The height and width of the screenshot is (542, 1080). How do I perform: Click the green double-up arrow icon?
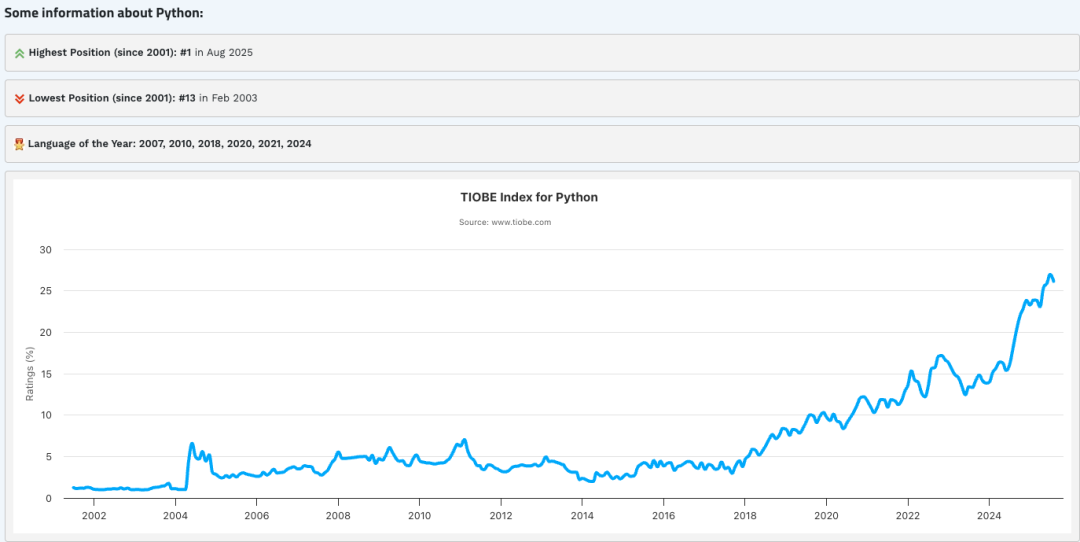19,53
